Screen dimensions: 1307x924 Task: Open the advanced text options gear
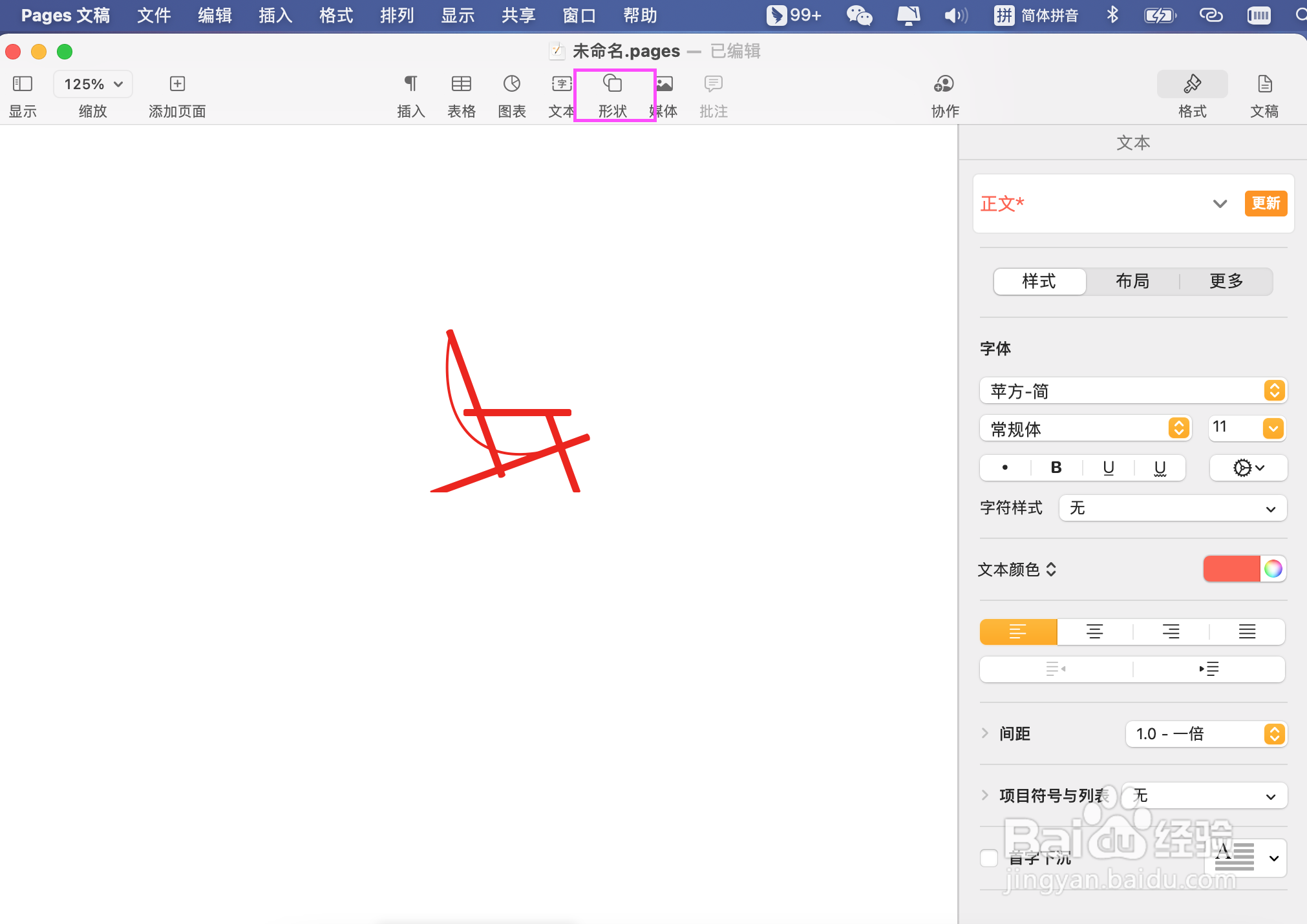point(1248,468)
